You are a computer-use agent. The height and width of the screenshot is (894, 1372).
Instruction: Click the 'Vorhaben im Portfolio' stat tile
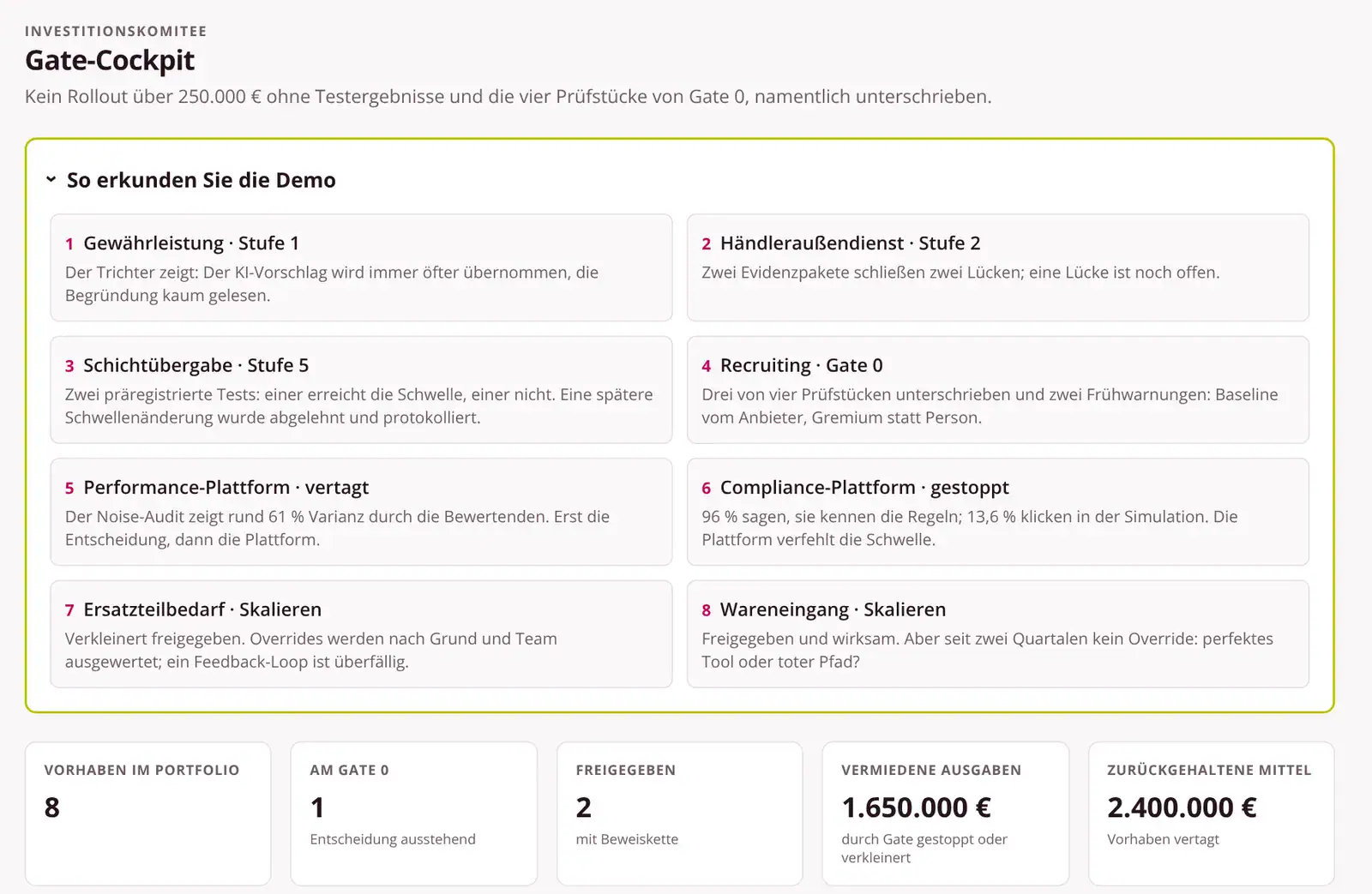tap(148, 813)
